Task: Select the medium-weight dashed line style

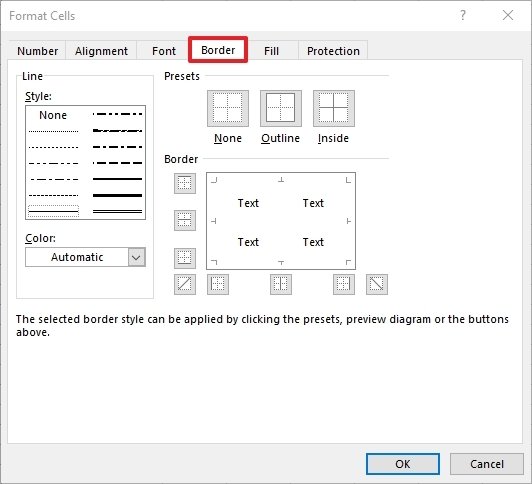Action: [117, 163]
